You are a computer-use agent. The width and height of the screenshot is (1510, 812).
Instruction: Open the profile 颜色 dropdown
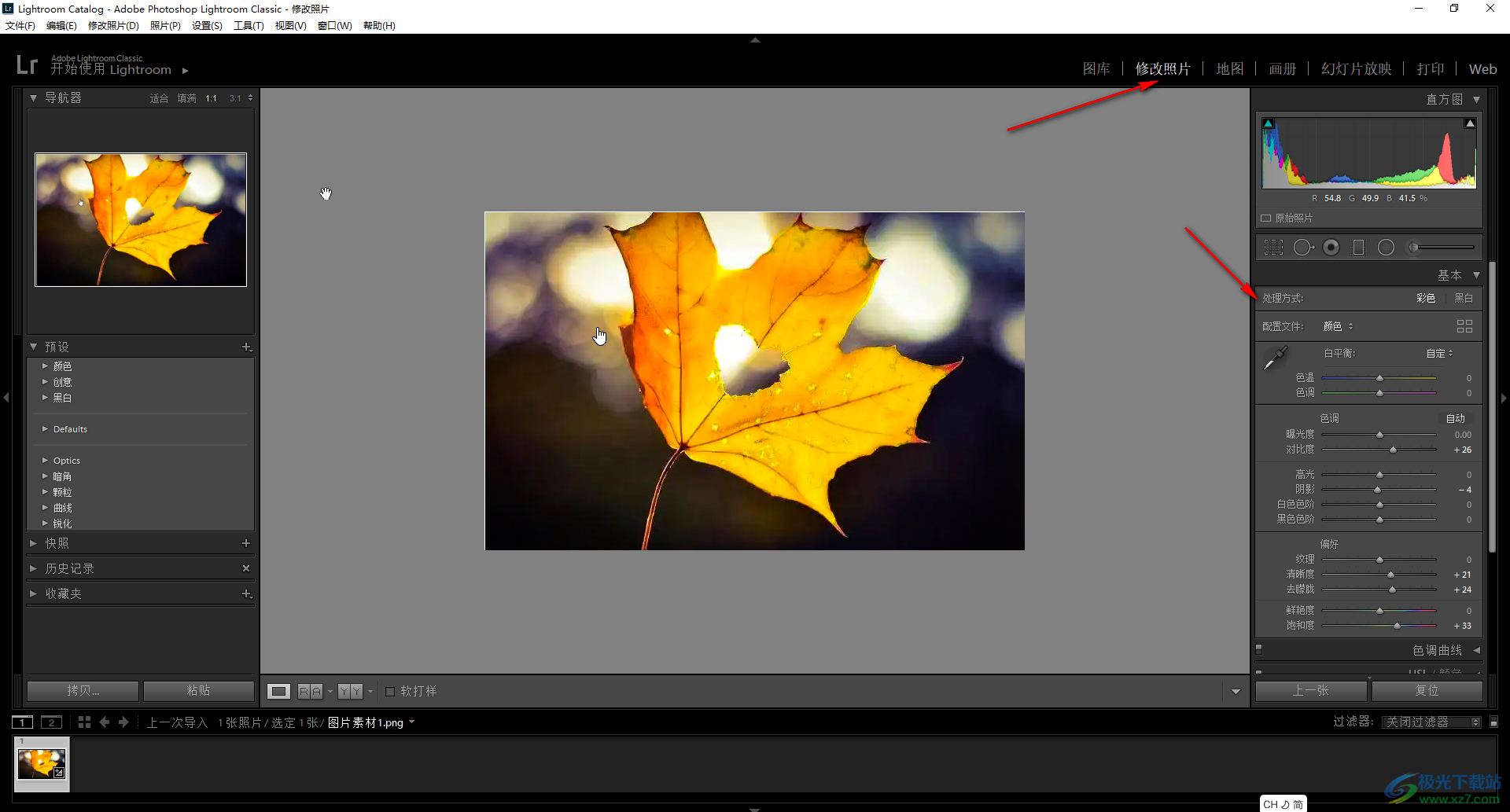[x=1339, y=326]
